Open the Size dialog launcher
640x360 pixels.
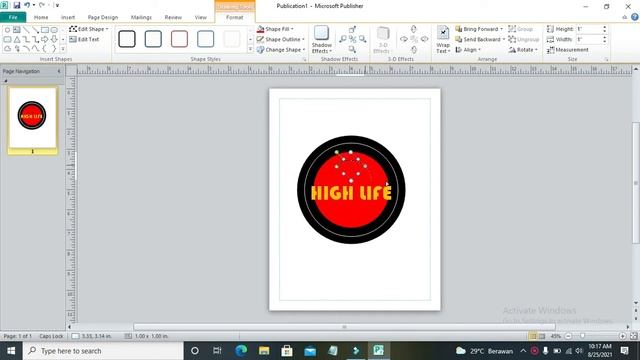tap(607, 60)
